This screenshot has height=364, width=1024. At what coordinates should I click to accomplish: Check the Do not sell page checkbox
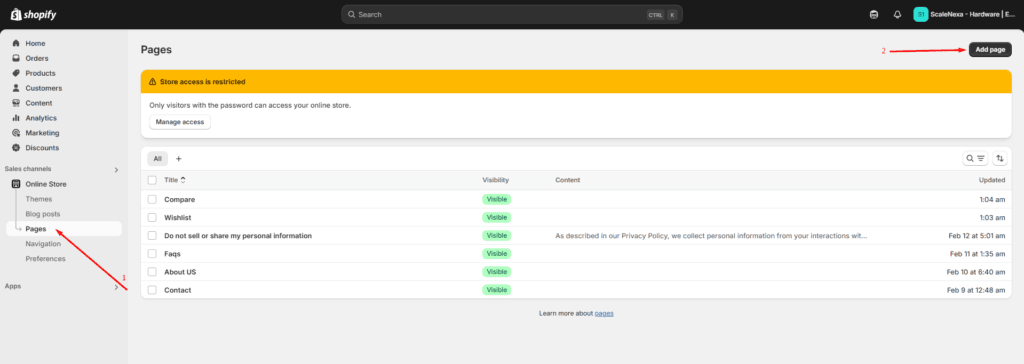coord(152,235)
